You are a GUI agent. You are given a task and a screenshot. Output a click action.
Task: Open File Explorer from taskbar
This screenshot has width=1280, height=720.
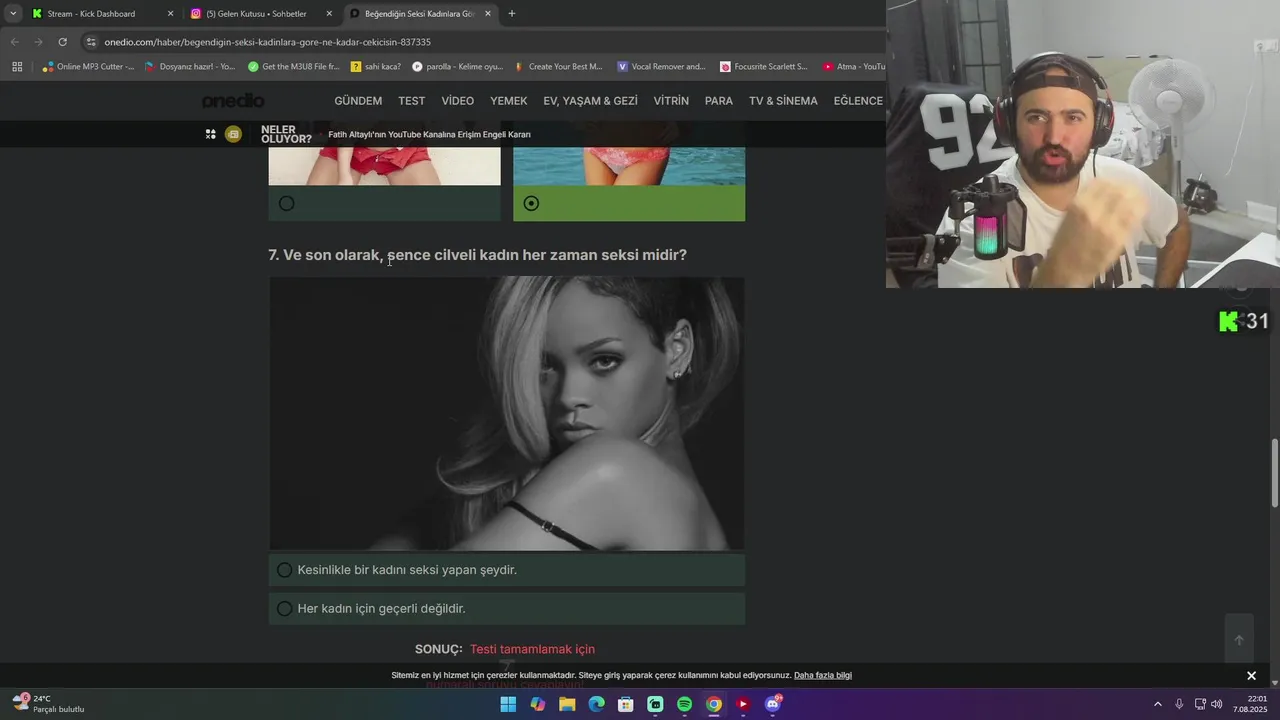pos(567,704)
